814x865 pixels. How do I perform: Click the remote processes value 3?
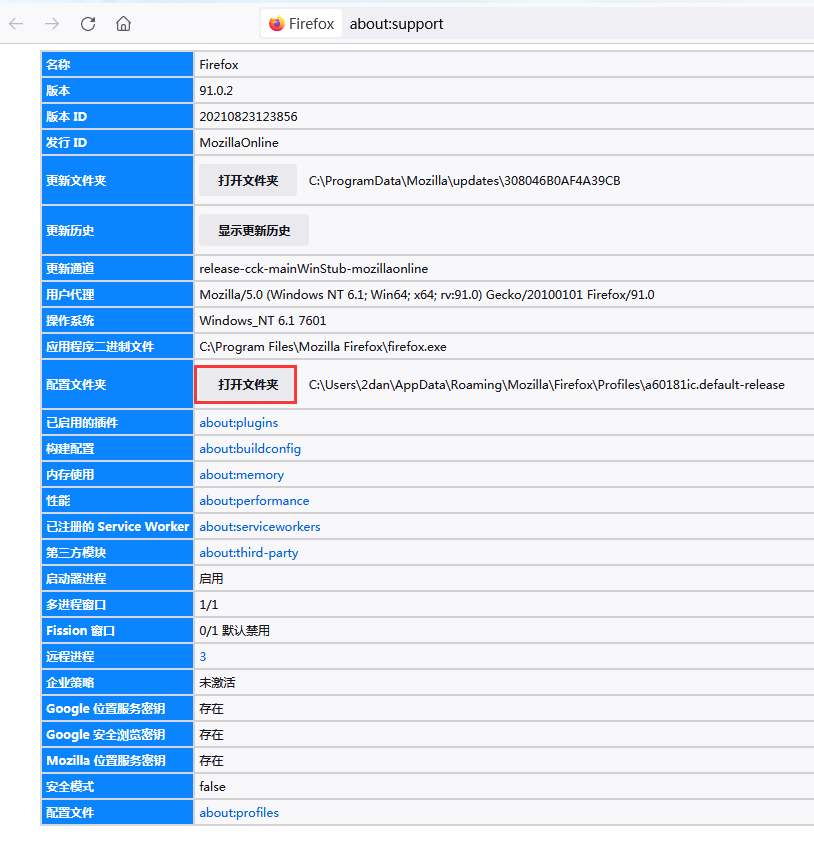click(202, 656)
